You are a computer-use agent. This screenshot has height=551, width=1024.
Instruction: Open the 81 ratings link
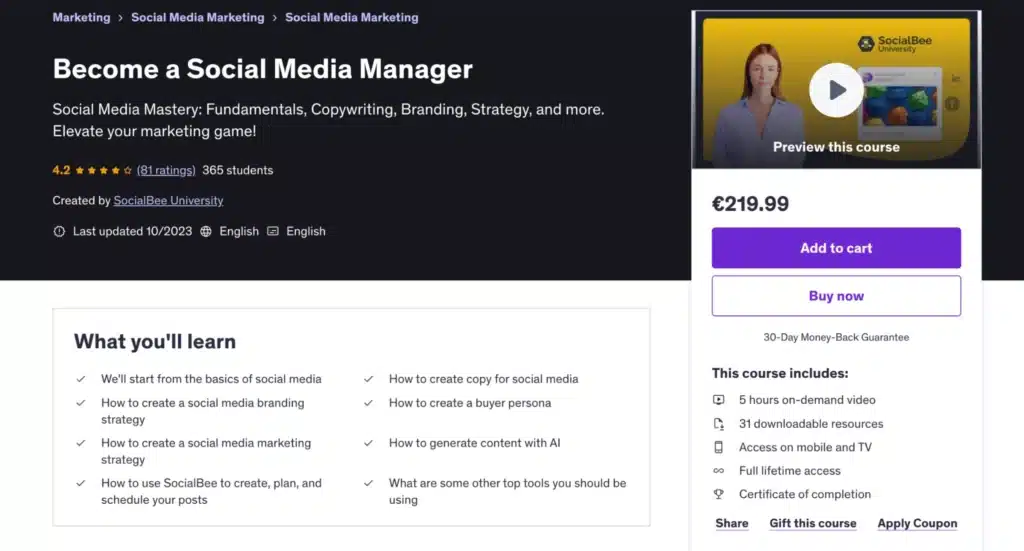tap(166, 170)
